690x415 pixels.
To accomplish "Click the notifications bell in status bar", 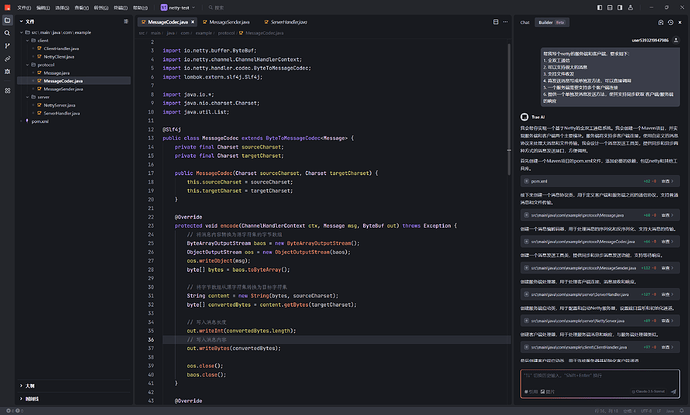I will click(682, 411).
